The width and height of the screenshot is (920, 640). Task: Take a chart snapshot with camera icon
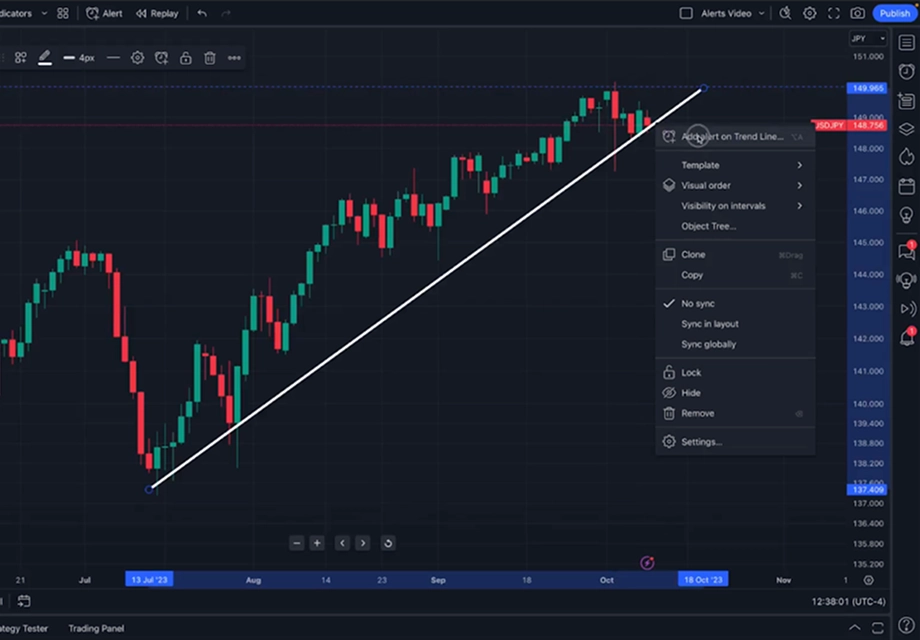click(858, 13)
